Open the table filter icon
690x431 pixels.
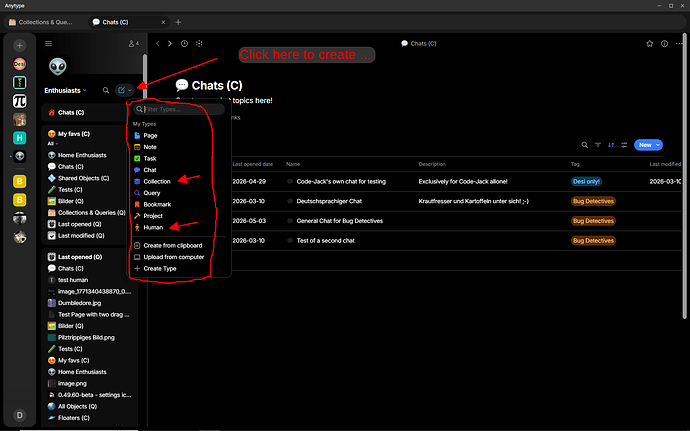(x=598, y=145)
